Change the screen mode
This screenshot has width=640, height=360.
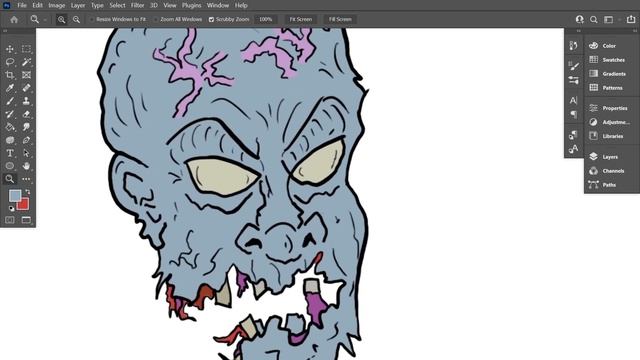click(x=26, y=220)
